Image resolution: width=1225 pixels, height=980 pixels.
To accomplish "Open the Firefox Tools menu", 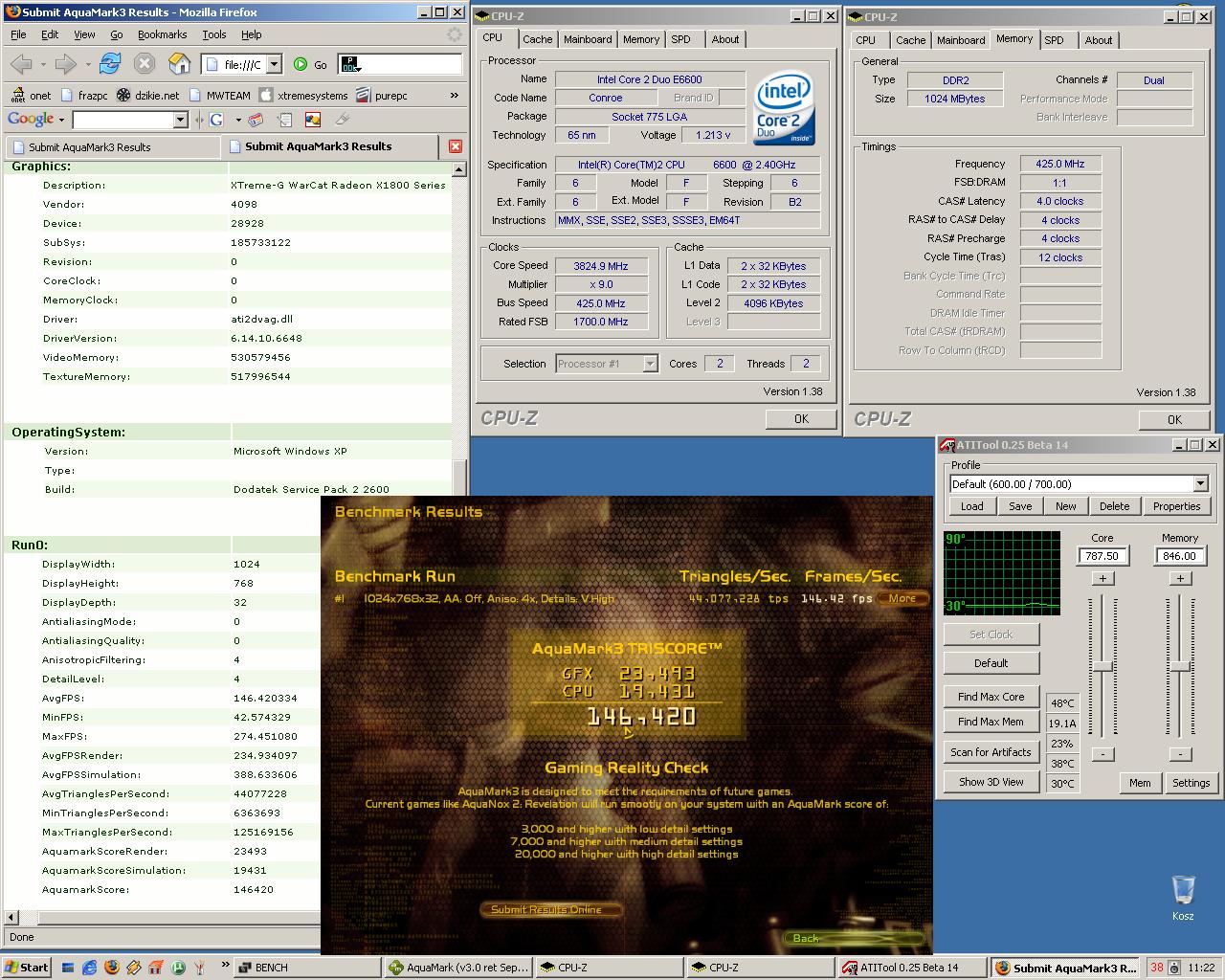I will point(214,34).
